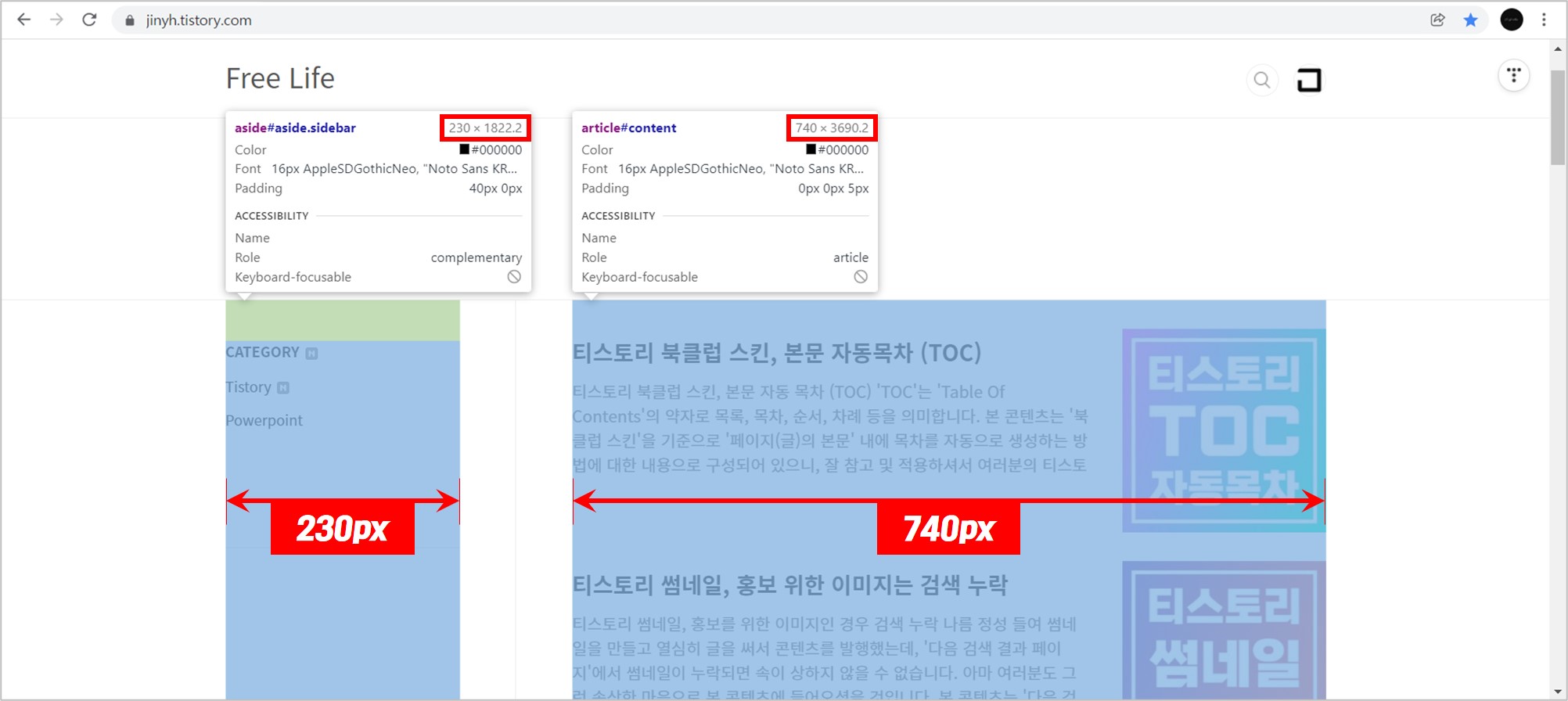
Task: Click the article#content tooltip title
Action: [x=629, y=128]
